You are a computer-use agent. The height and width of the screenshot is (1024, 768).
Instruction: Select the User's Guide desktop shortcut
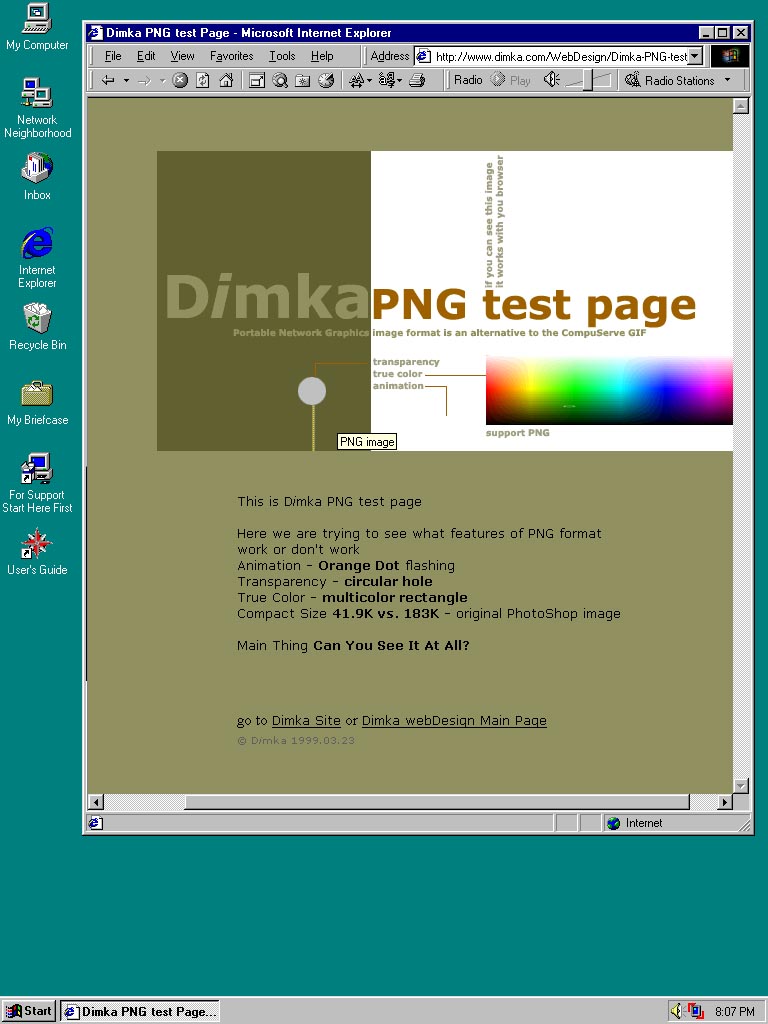tap(37, 552)
